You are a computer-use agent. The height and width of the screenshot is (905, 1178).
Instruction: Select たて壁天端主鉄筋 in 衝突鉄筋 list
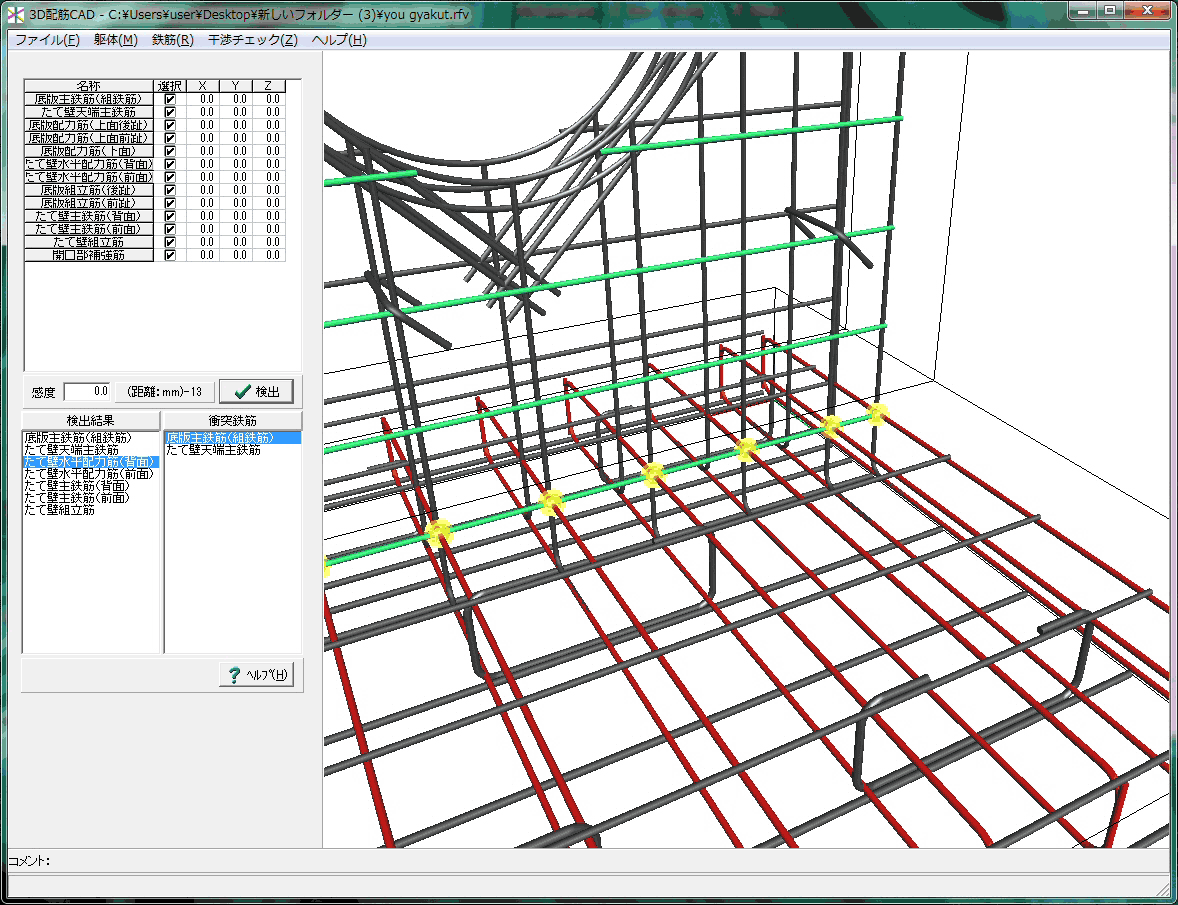pos(213,450)
